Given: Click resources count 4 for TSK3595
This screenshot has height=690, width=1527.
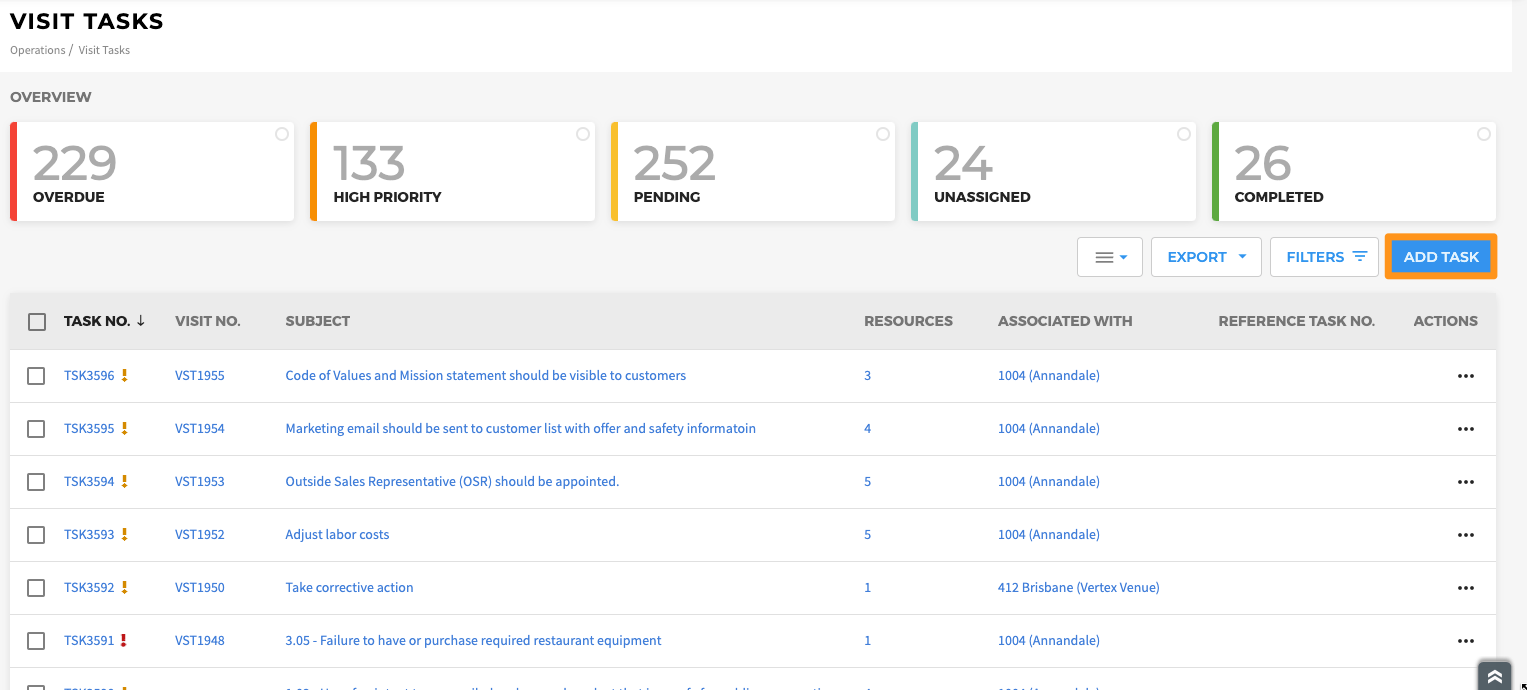Looking at the screenshot, I should click(868, 429).
